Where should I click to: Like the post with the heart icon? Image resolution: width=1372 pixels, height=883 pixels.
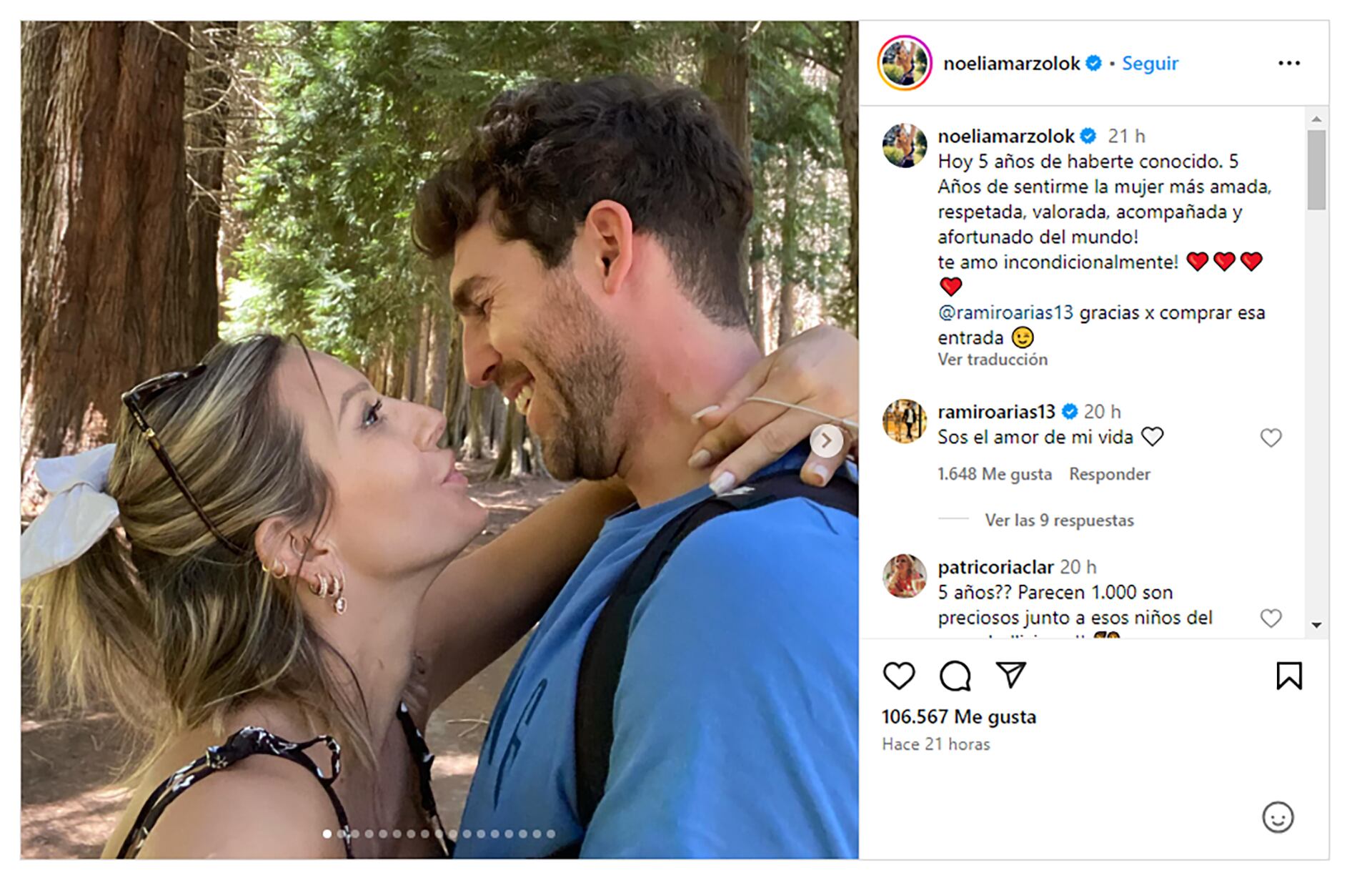(898, 676)
